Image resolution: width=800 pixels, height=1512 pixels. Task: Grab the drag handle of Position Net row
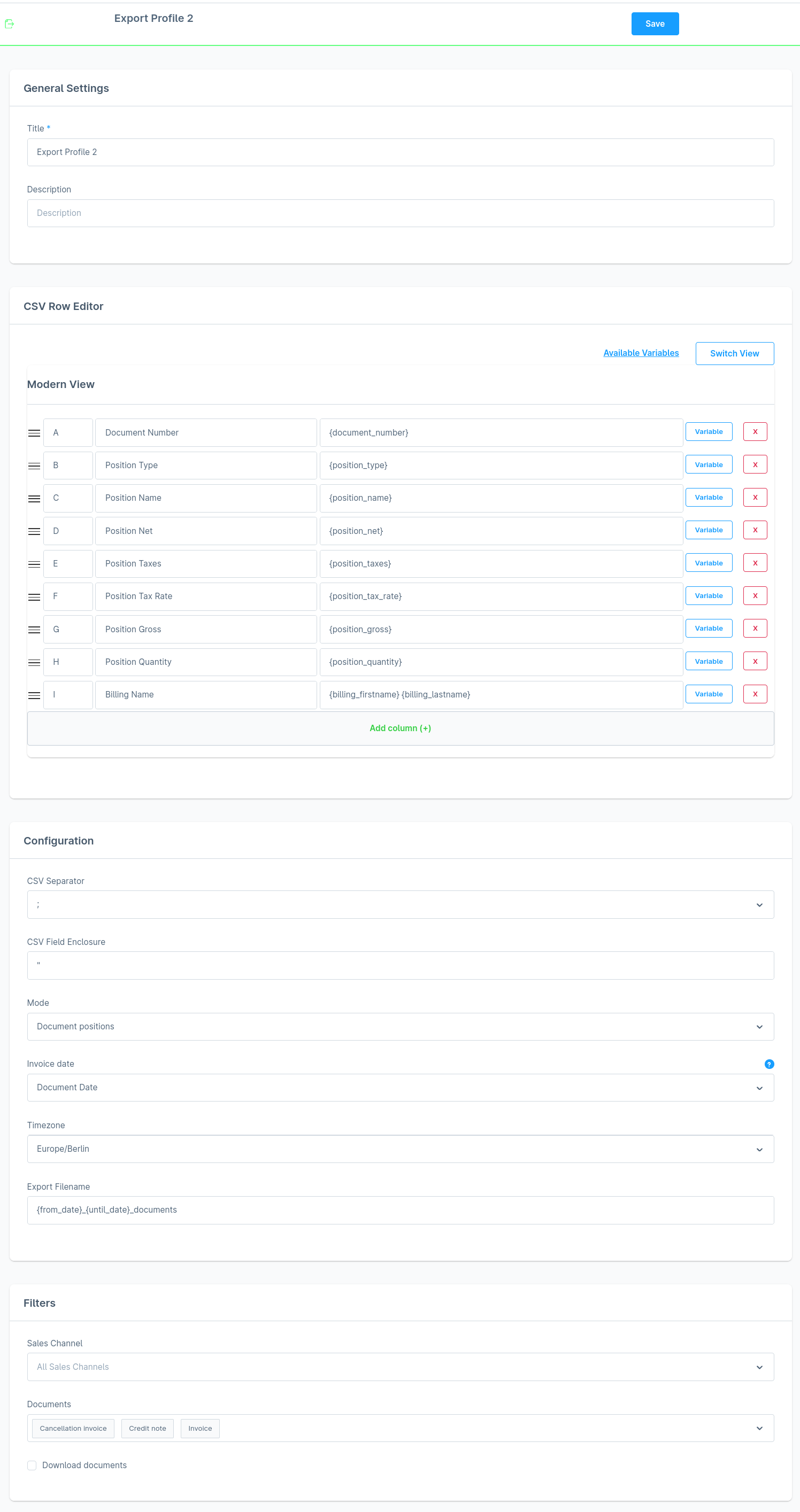pyautogui.click(x=34, y=532)
